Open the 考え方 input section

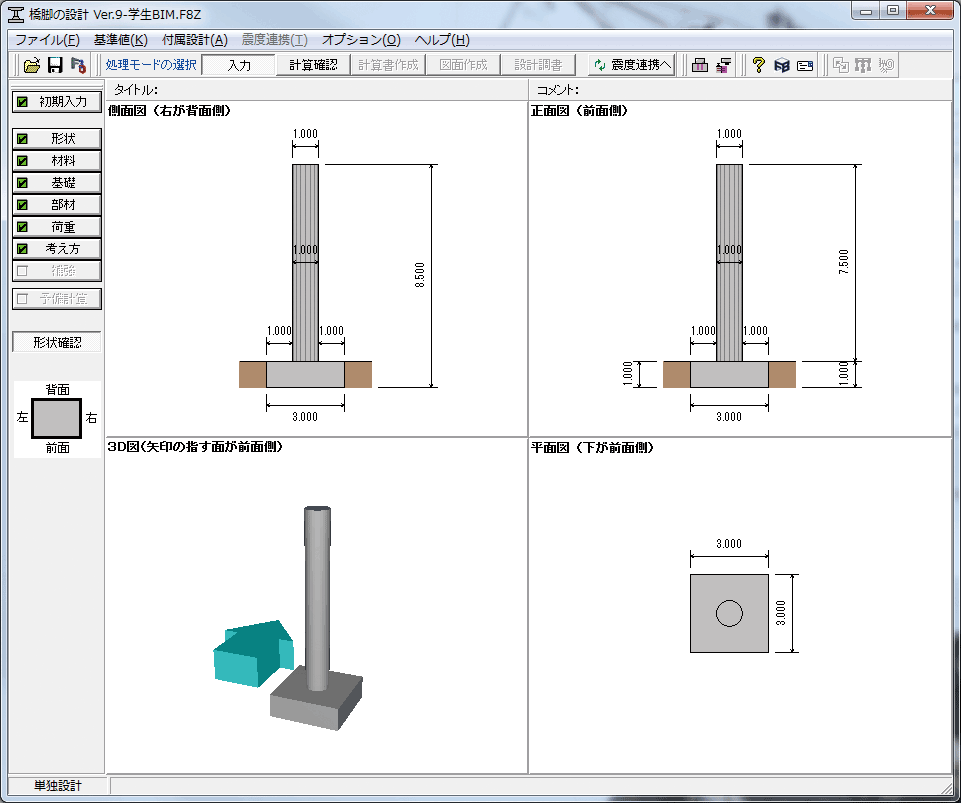tap(57, 249)
